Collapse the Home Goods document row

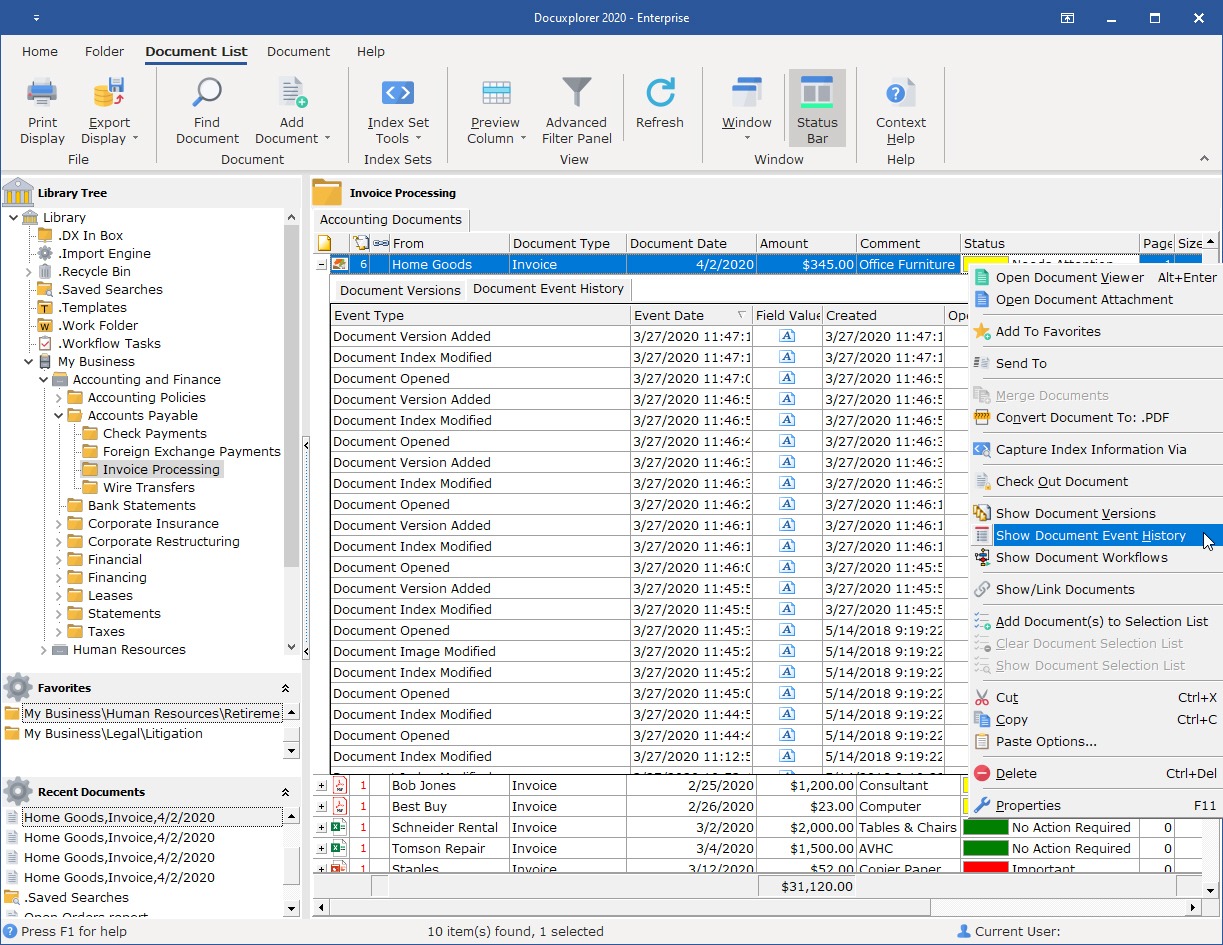(322, 265)
